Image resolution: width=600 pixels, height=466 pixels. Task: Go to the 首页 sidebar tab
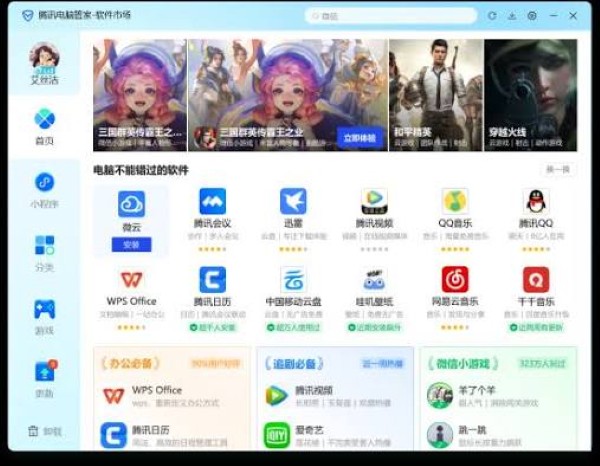44,127
